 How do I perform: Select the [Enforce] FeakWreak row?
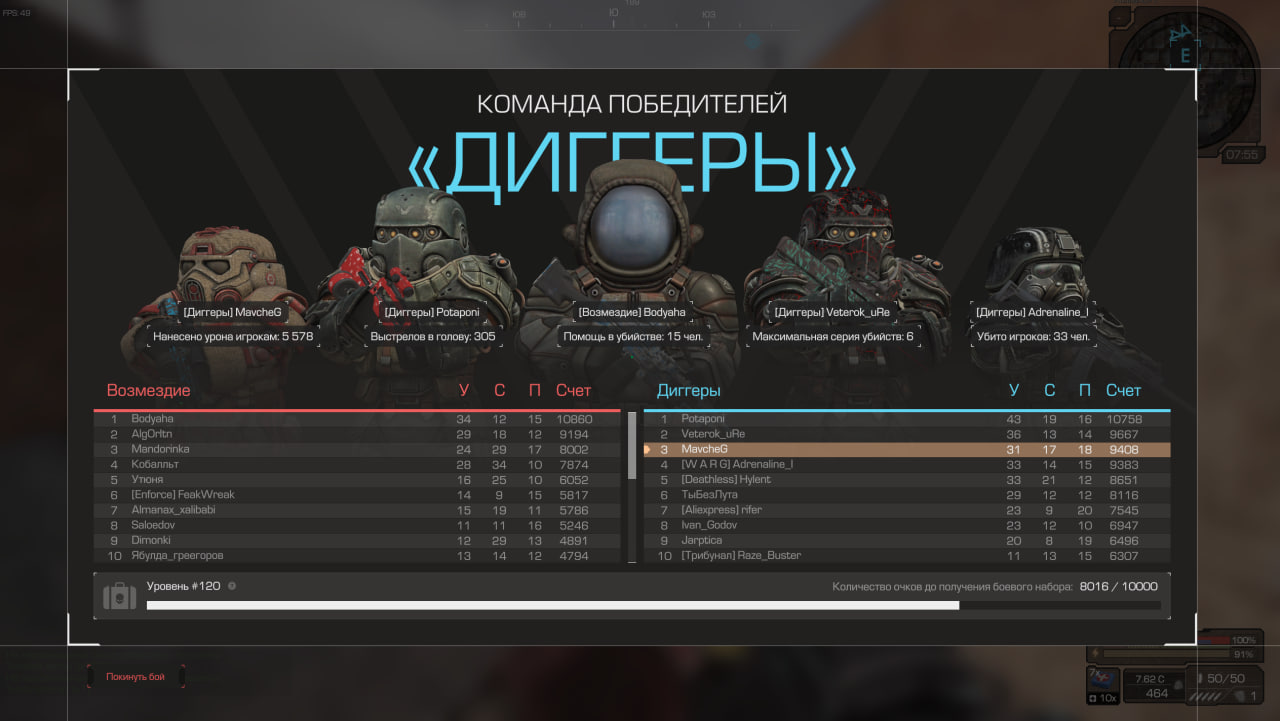[x=357, y=495]
